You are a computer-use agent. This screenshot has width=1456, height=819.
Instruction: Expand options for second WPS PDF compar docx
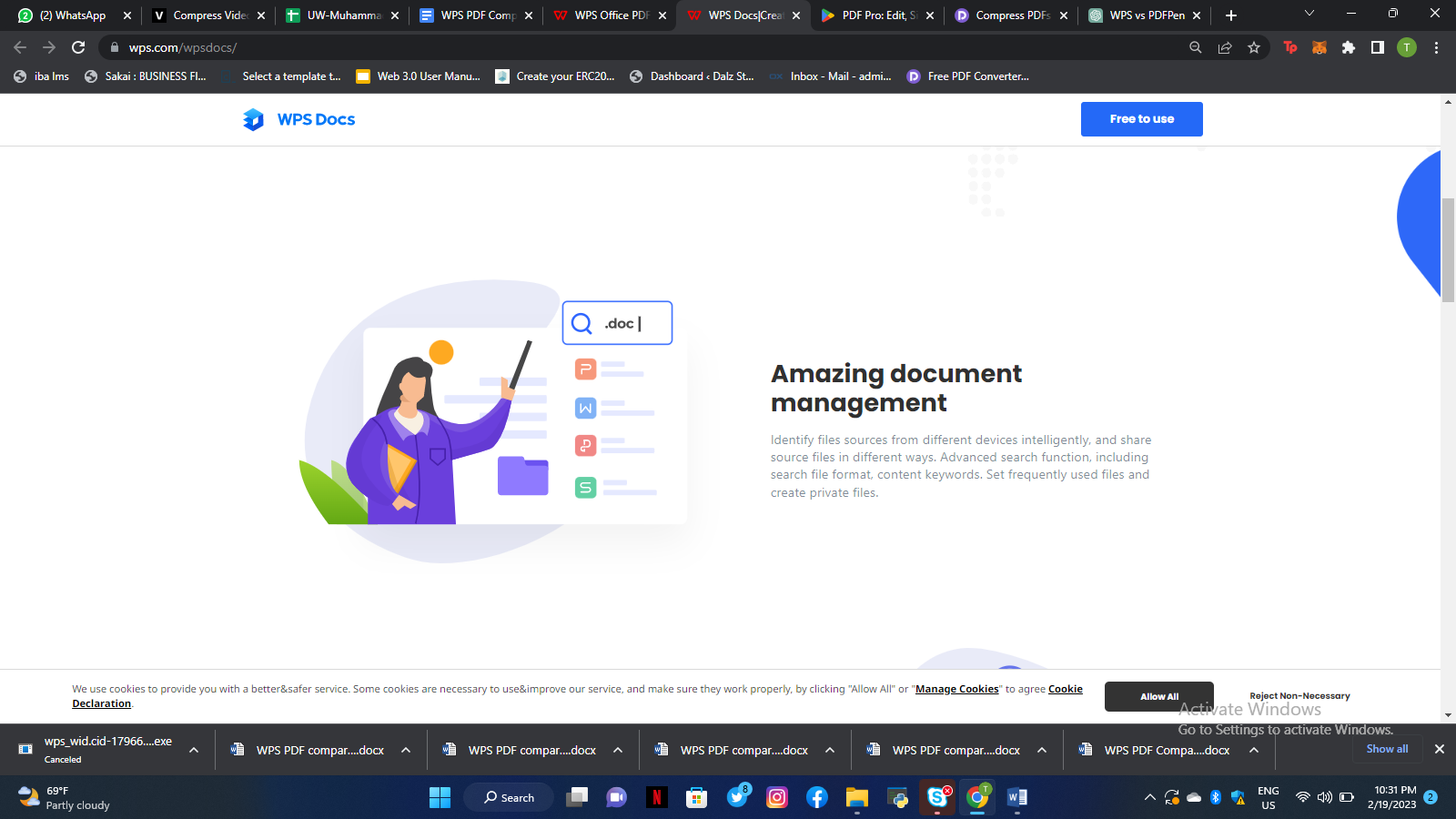pos(618,750)
